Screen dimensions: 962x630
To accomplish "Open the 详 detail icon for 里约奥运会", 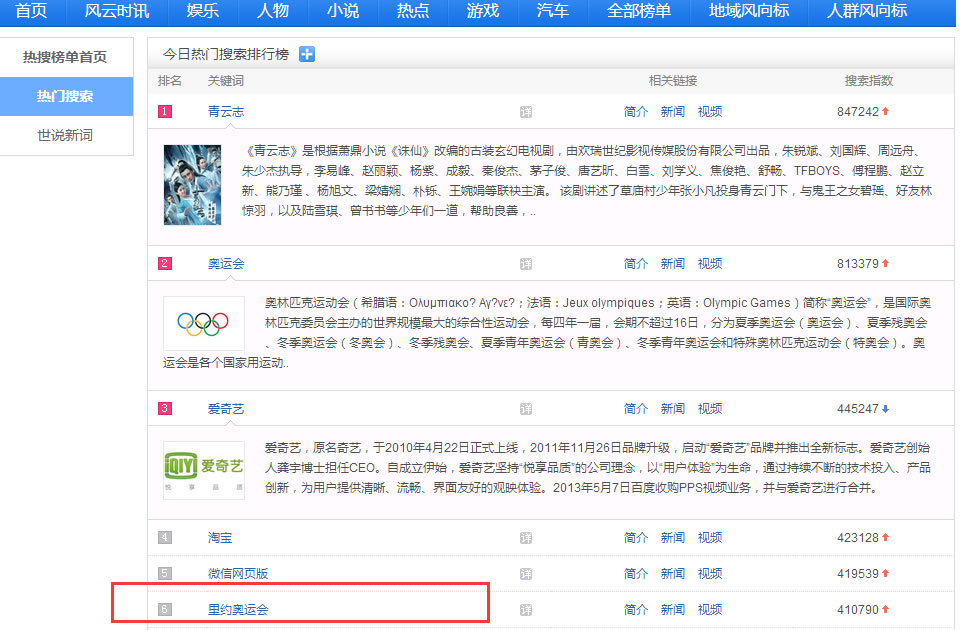I will 526,610.
